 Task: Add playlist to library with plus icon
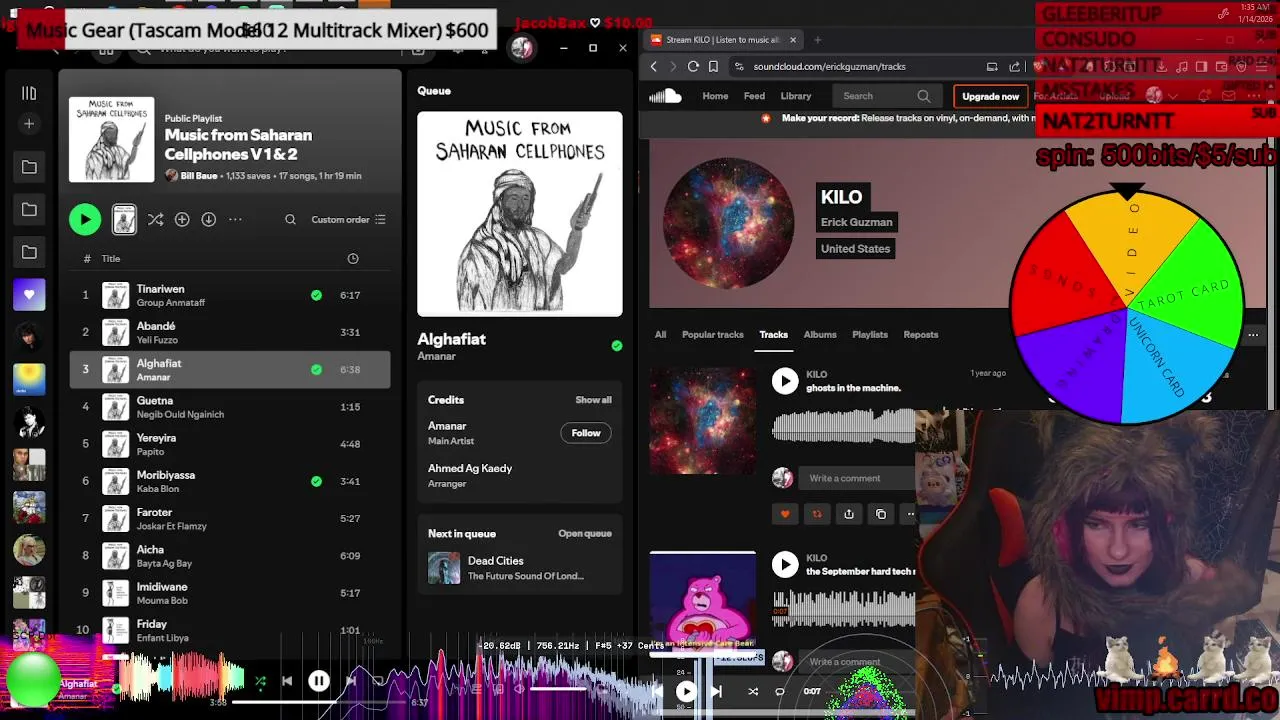182,219
